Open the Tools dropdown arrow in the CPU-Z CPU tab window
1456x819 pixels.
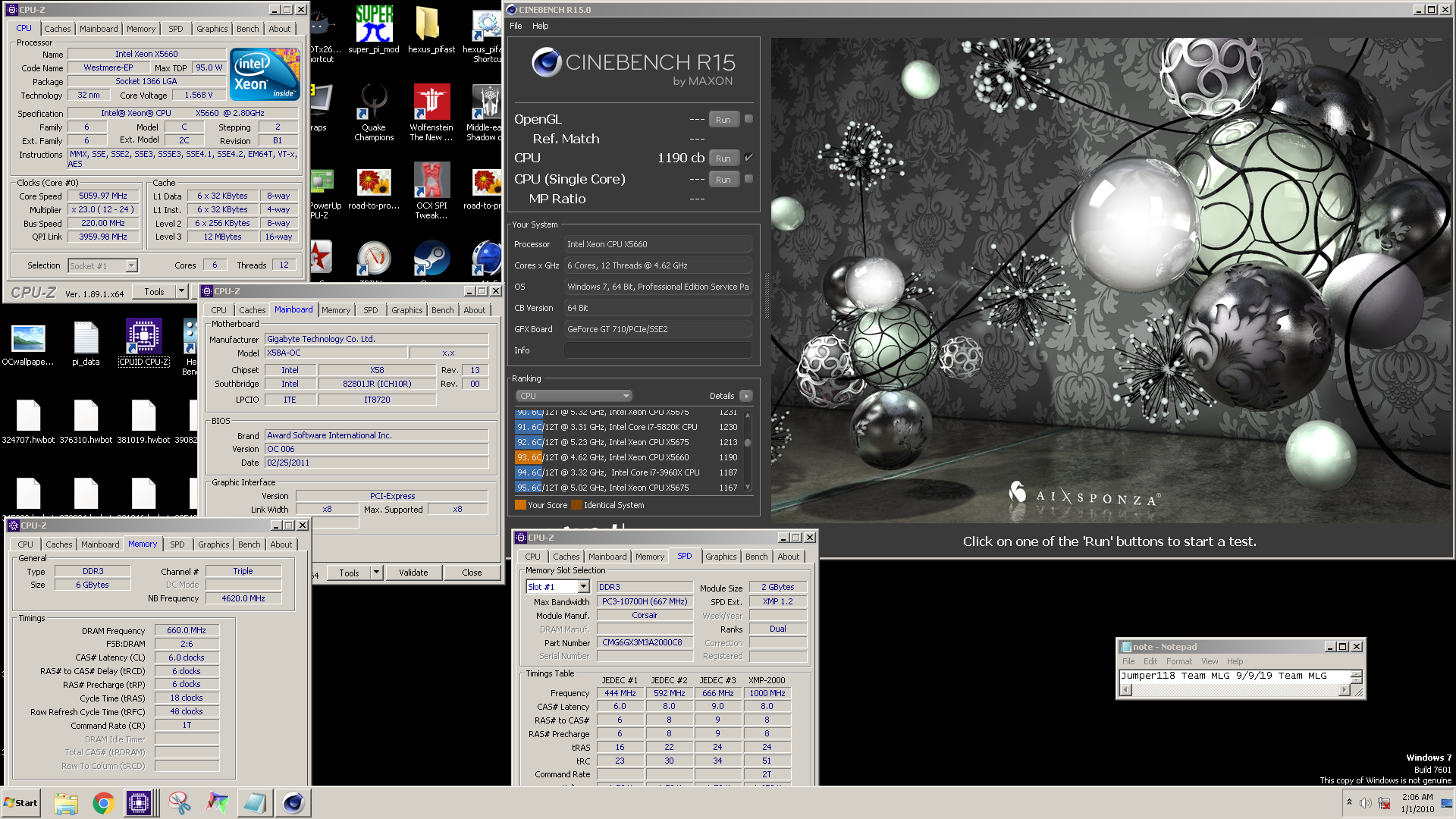tap(181, 291)
